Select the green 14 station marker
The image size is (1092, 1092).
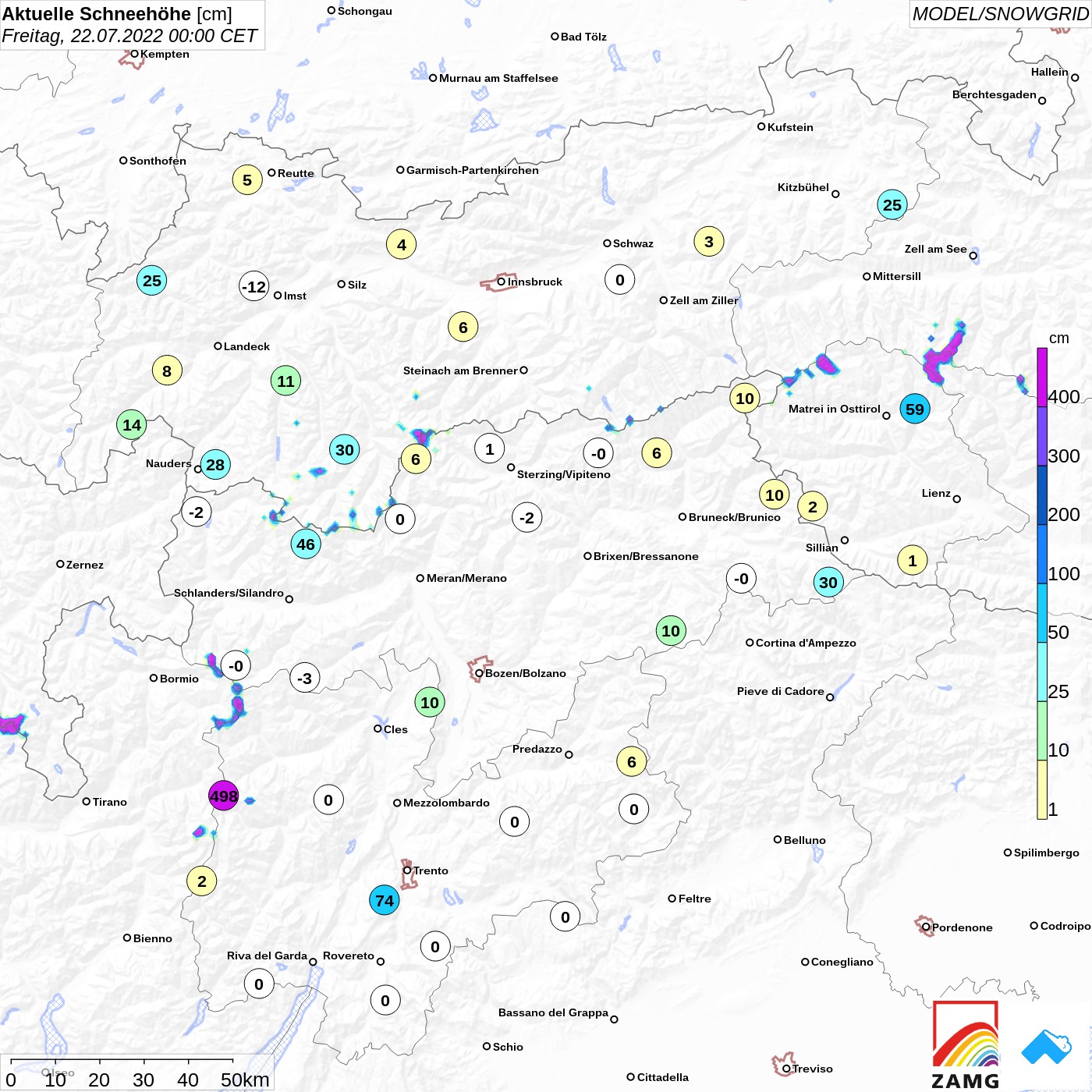click(x=132, y=425)
